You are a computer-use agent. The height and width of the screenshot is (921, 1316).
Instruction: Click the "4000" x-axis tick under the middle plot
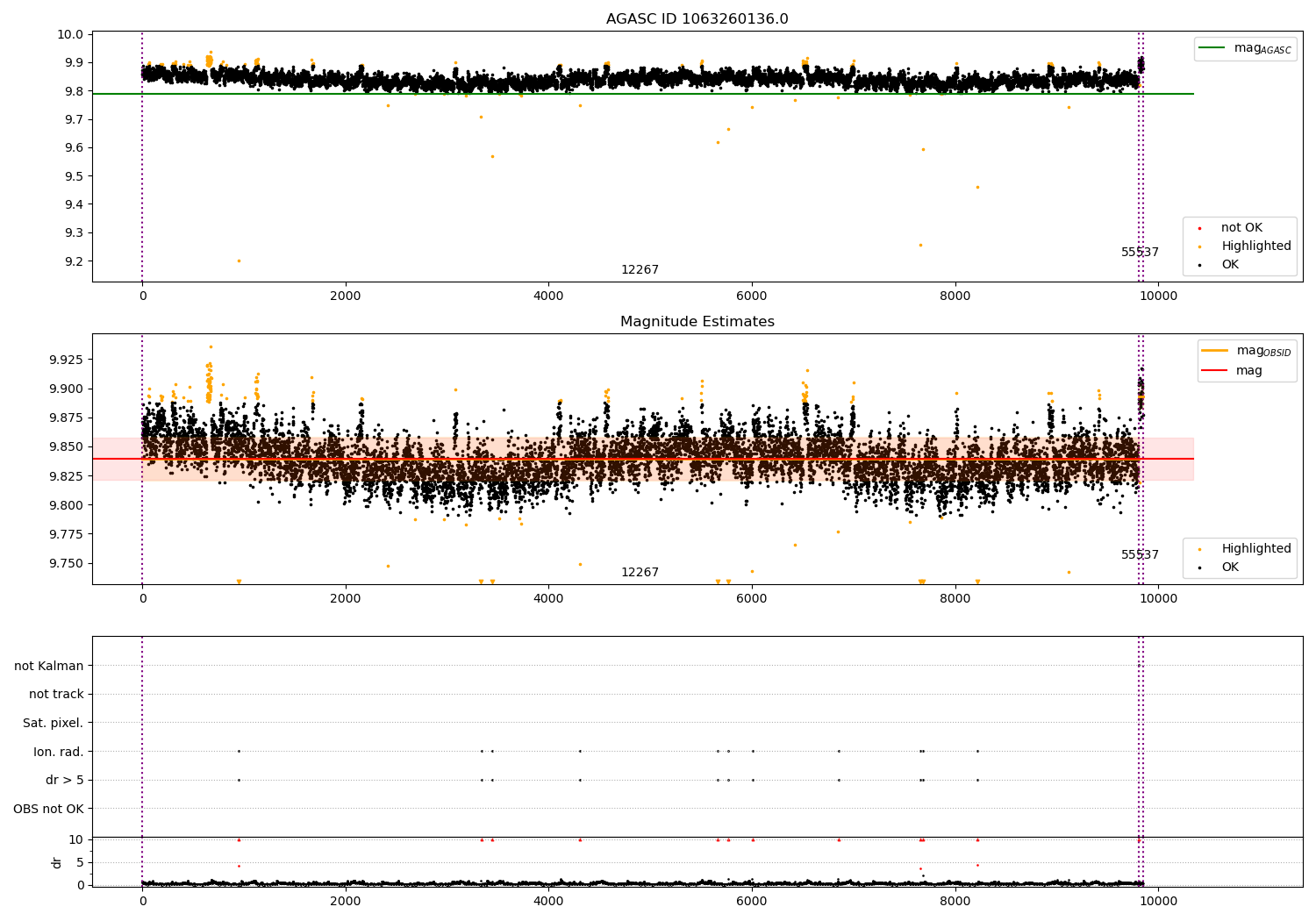click(548, 599)
